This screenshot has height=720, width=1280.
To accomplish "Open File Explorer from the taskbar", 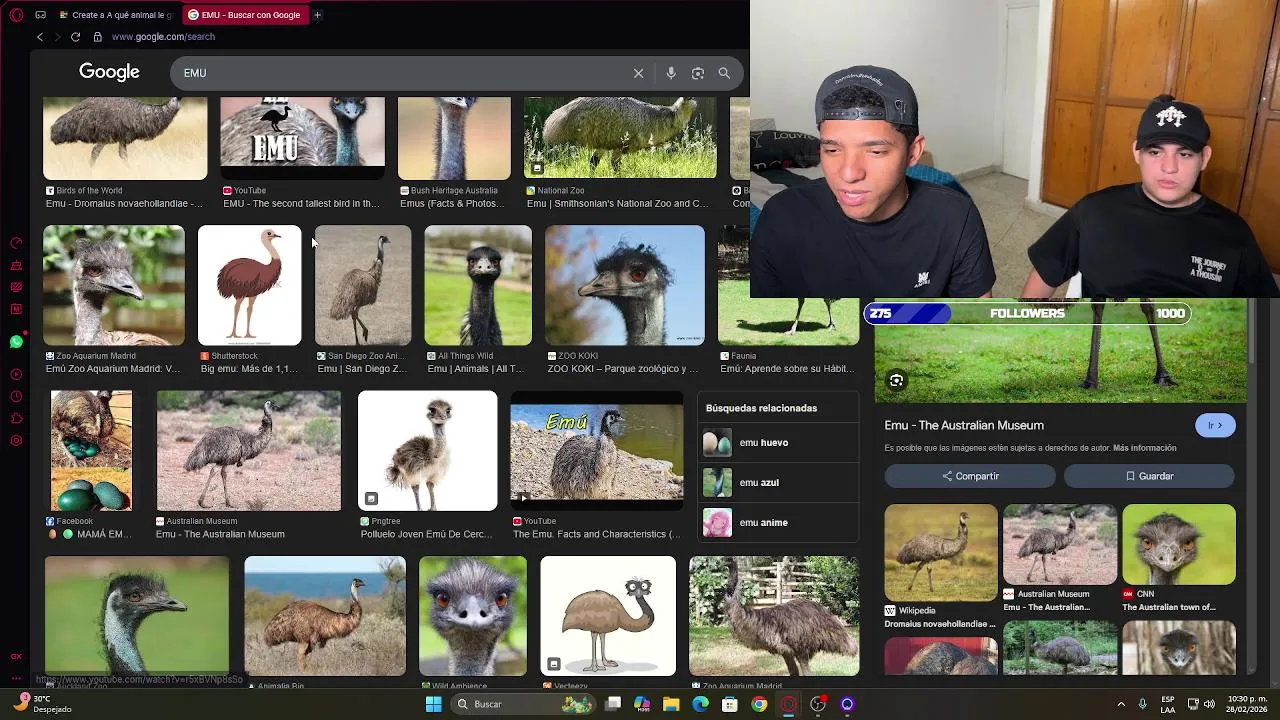I will coord(671,704).
